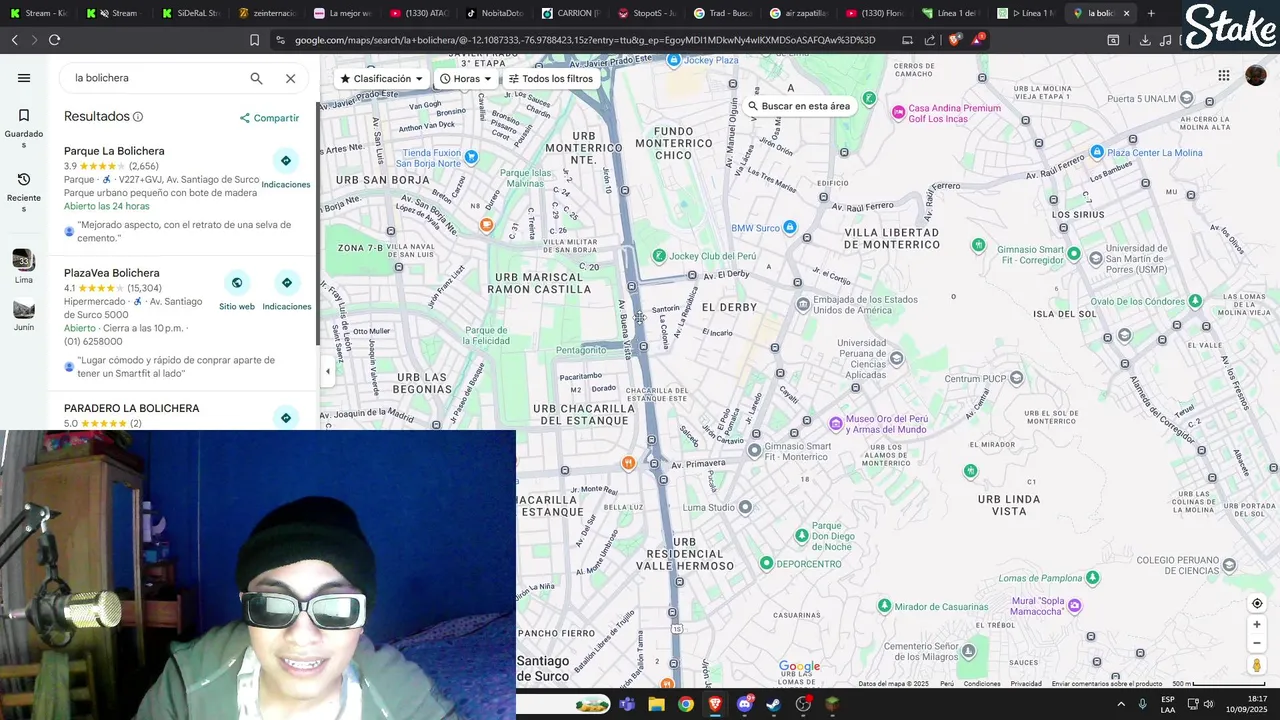Open Google apps grid
This screenshot has height=720, width=1280.
point(1223,75)
